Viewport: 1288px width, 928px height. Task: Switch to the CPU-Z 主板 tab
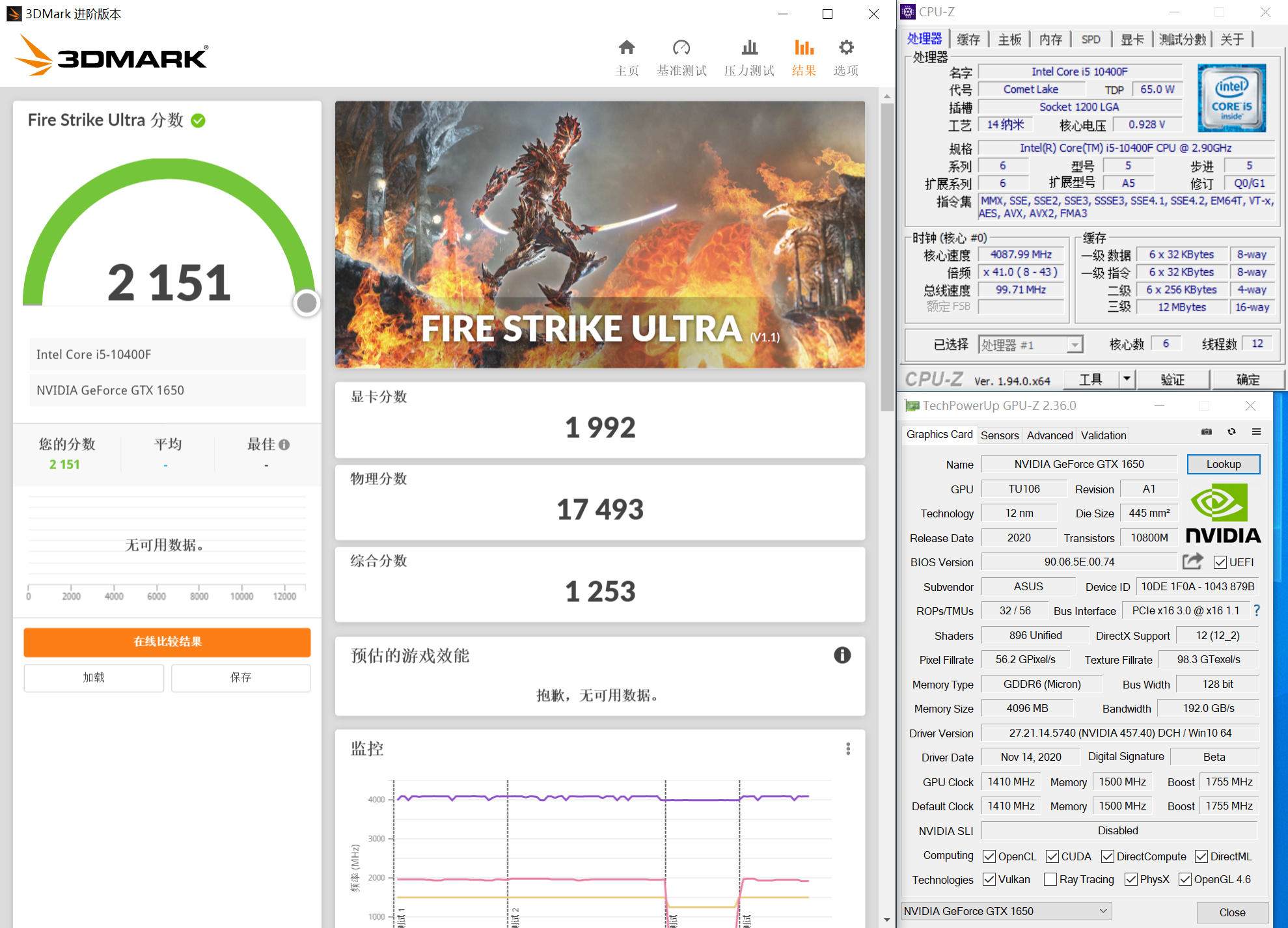tap(1009, 40)
